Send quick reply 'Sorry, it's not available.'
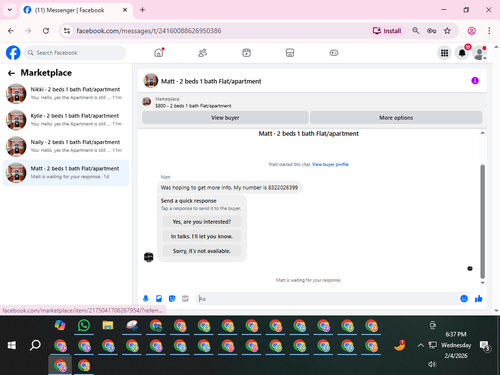Screen dimensions: 500x375 pyautogui.click(x=202, y=251)
